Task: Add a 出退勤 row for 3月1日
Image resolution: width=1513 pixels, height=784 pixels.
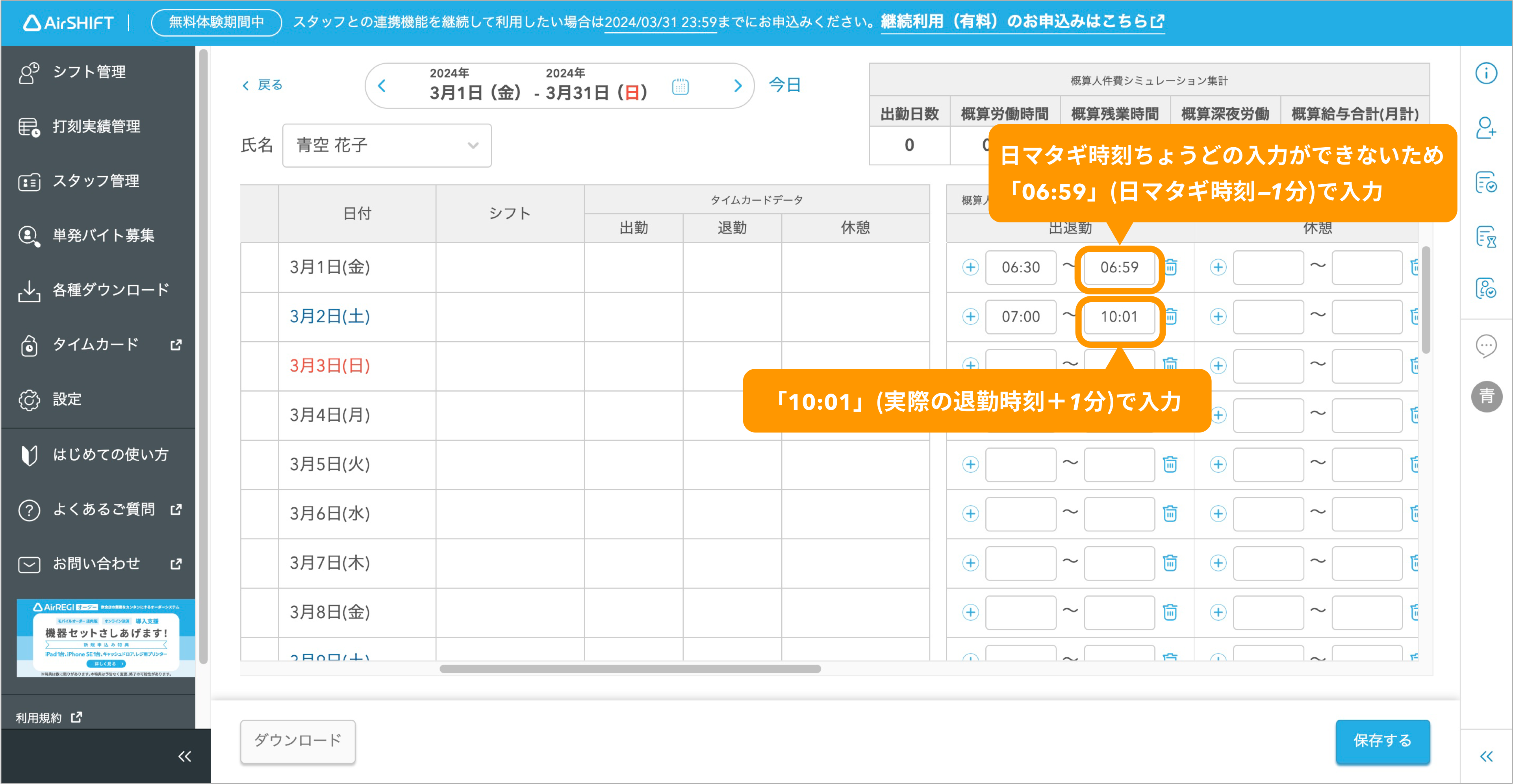Action: [970, 268]
